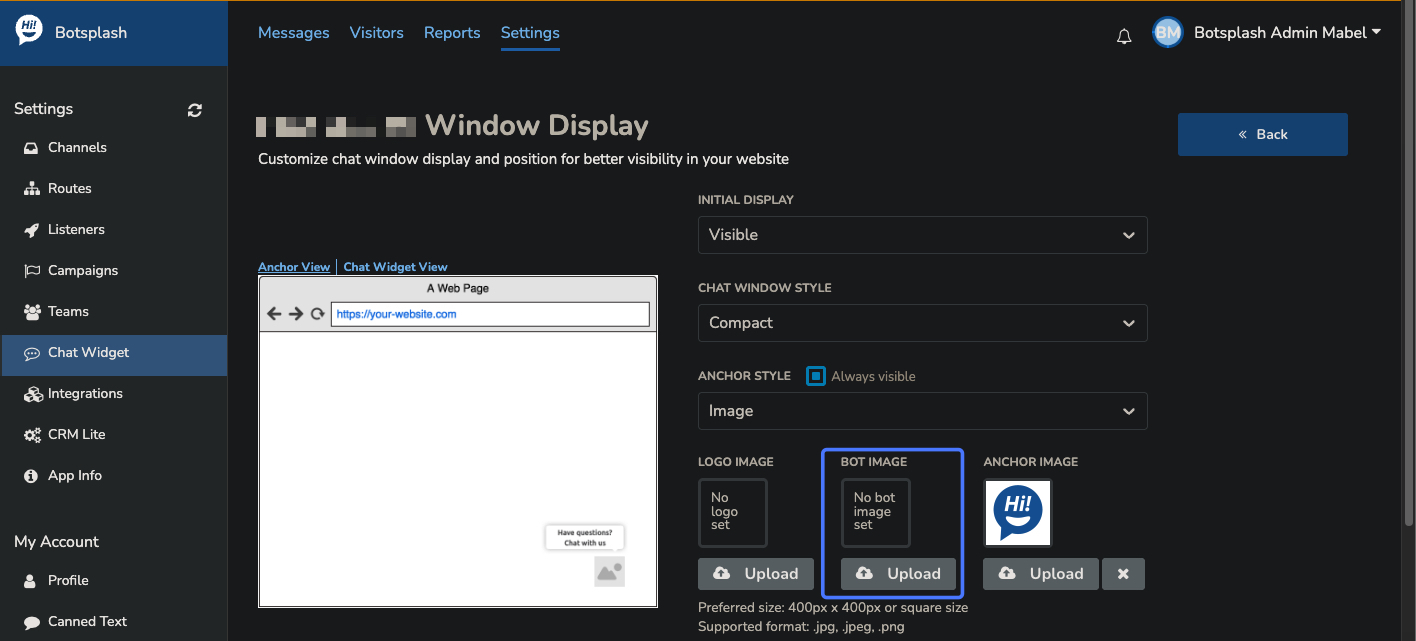This screenshot has width=1416, height=641.
Task: Select the Chat Widget View tab
Action: coord(395,267)
